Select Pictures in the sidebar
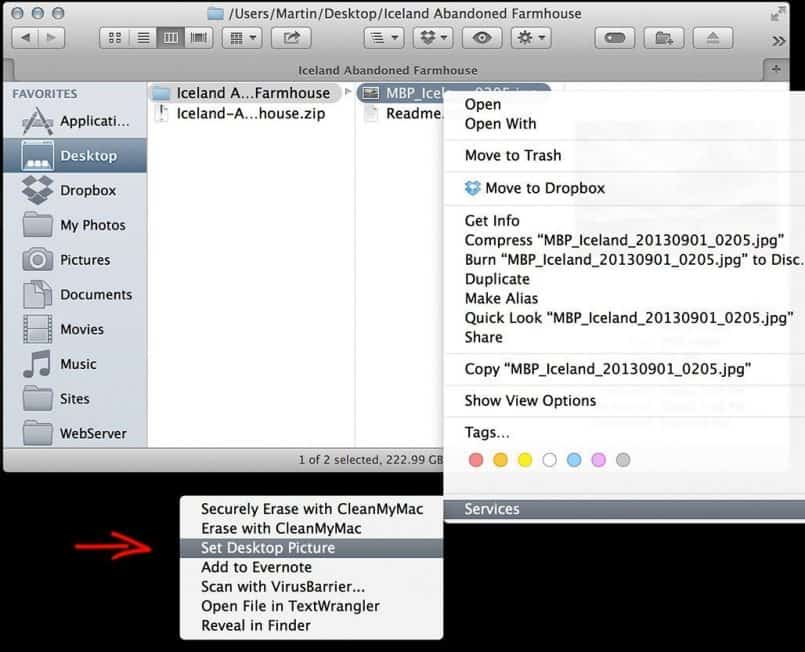 pyautogui.click(x=85, y=260)
